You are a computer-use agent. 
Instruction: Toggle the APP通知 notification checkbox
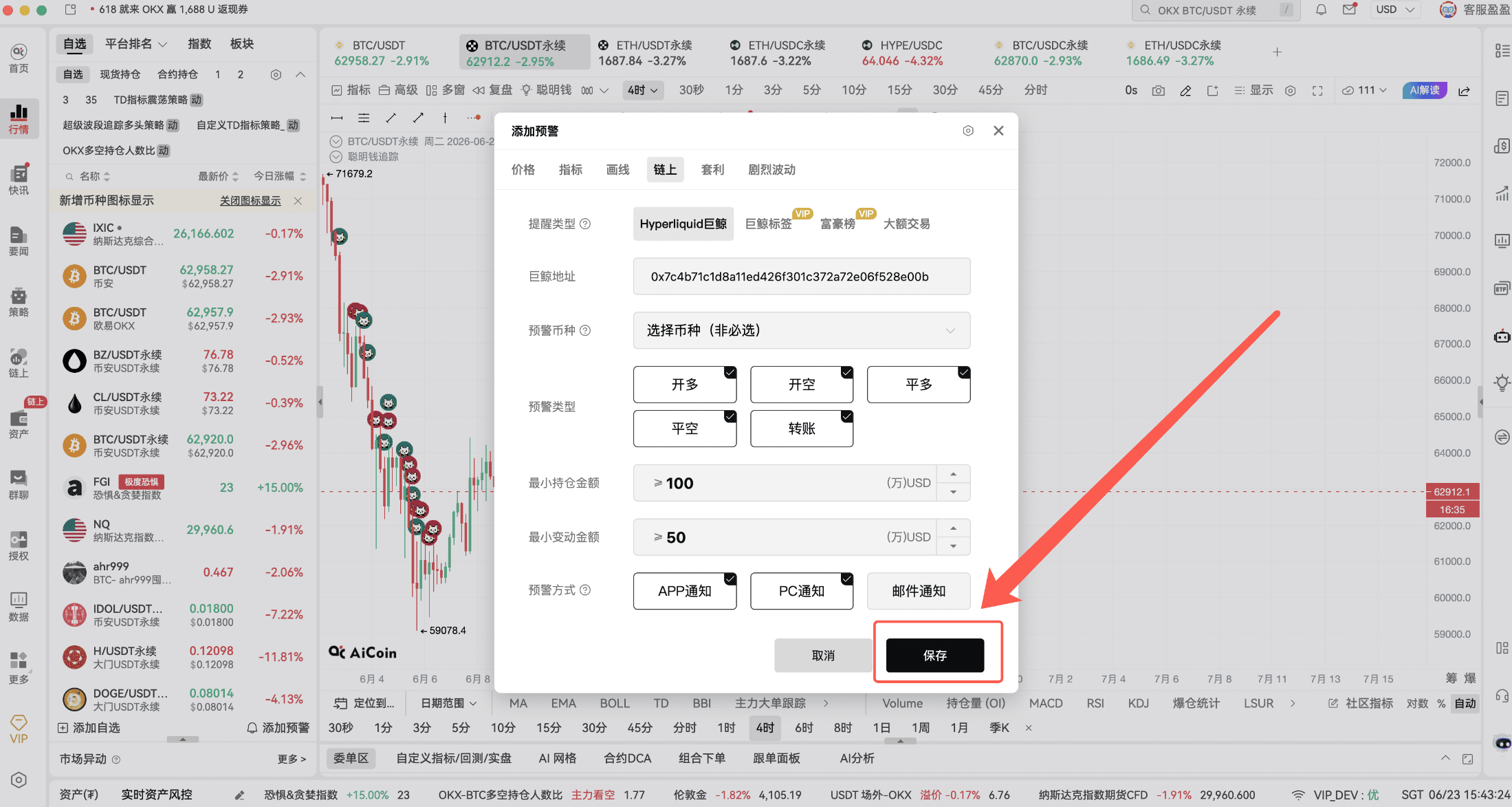[x=685, y=591]
